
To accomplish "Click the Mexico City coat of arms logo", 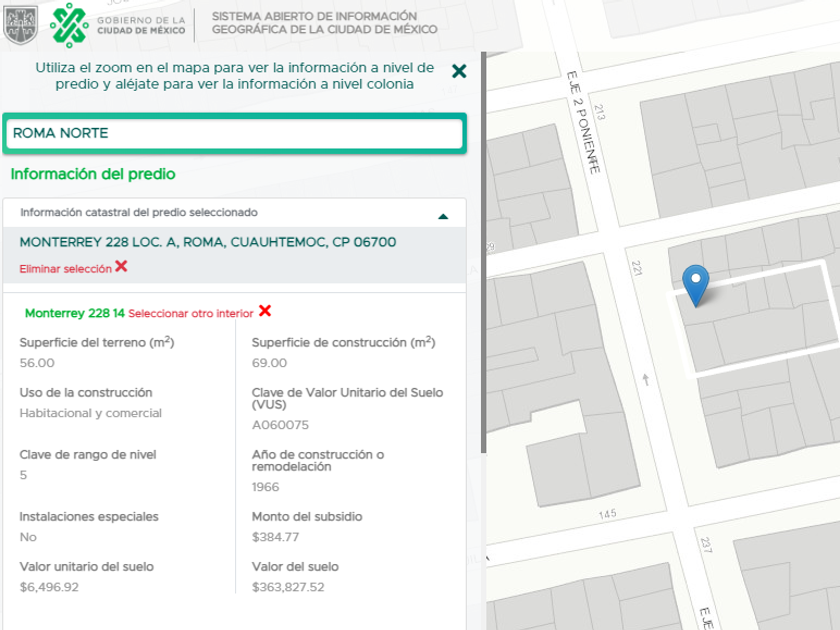I will [20, 25].
